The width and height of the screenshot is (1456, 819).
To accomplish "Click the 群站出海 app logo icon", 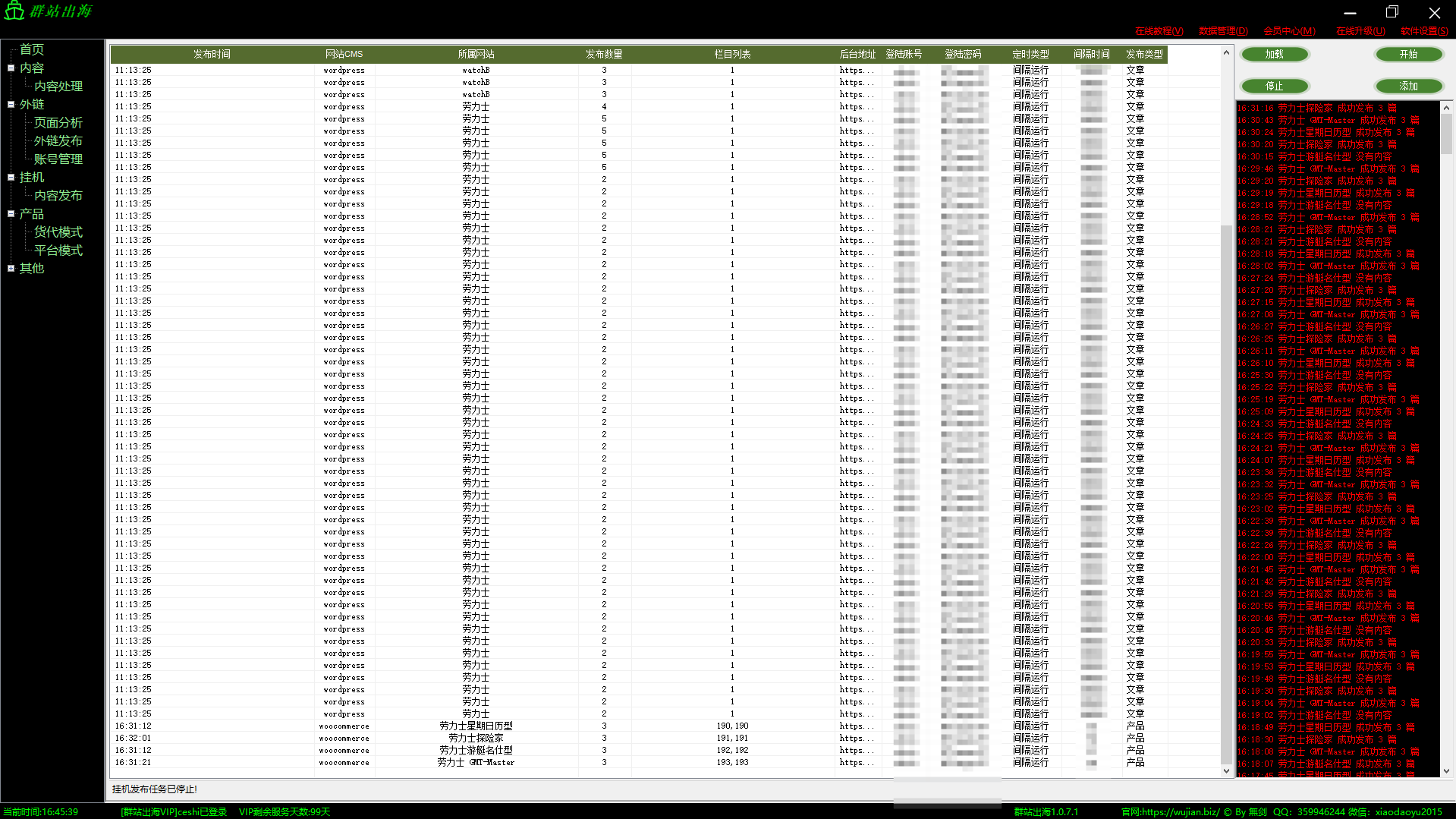I will pyautogui.click(x=14, y=11).
